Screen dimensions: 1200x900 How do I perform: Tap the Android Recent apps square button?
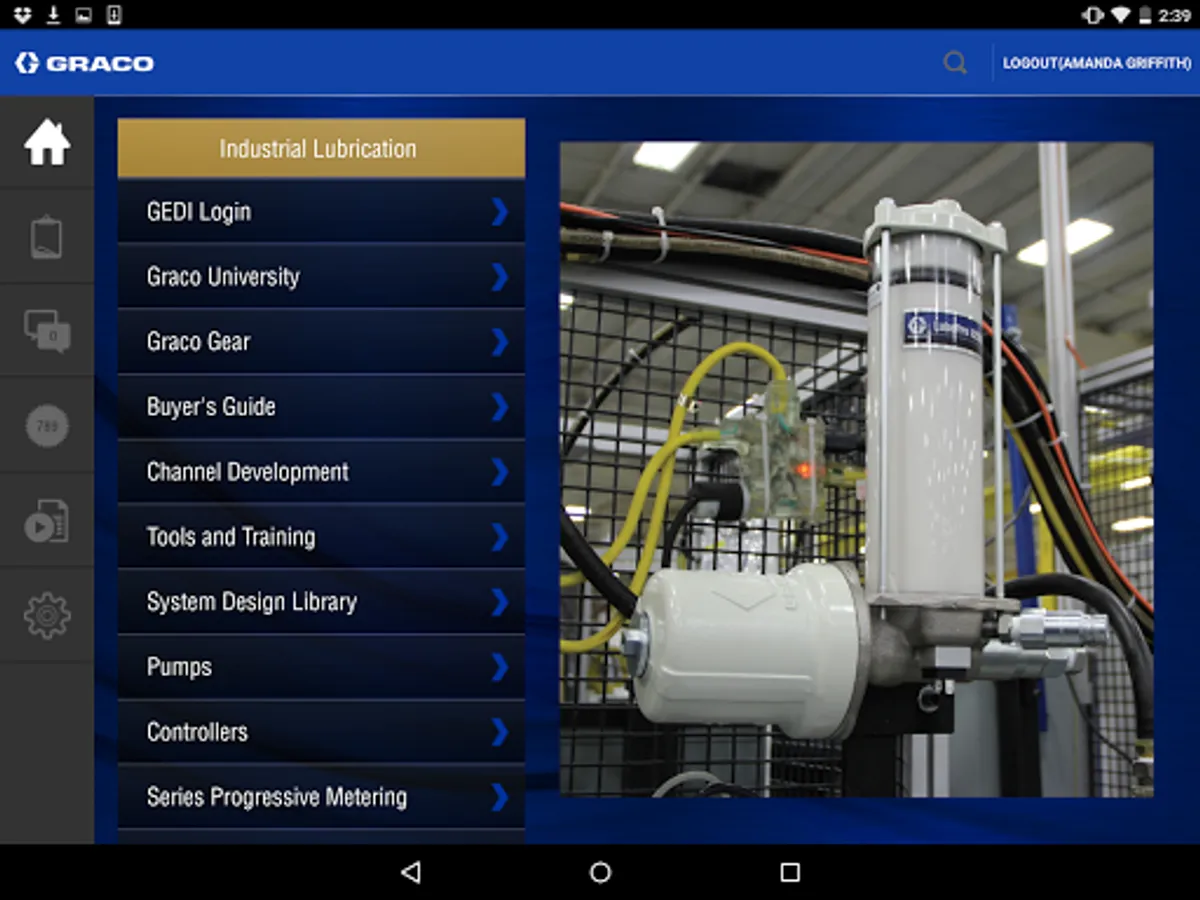[x=790, y=872]
